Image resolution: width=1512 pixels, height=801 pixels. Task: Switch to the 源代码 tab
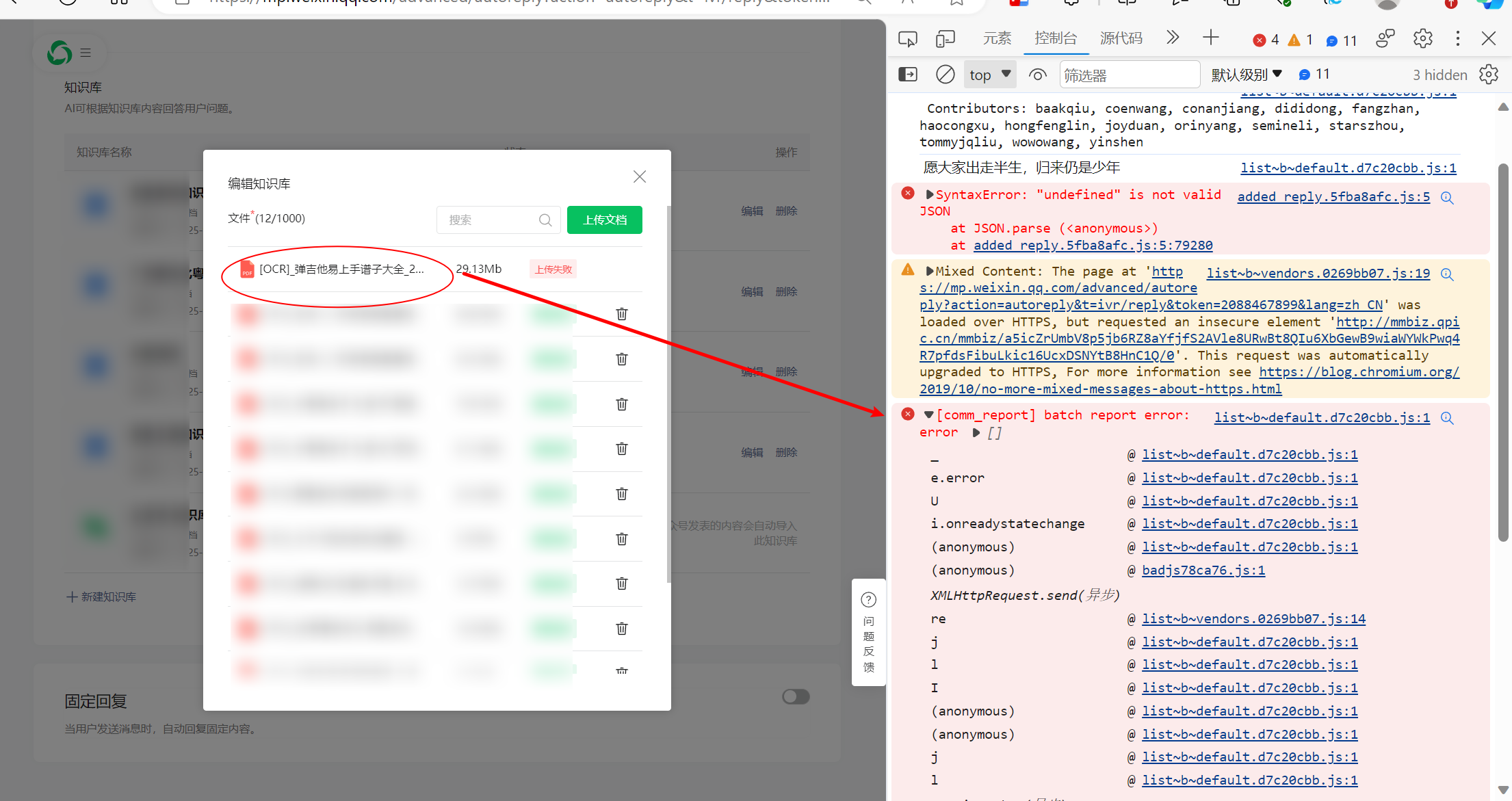1121,38
